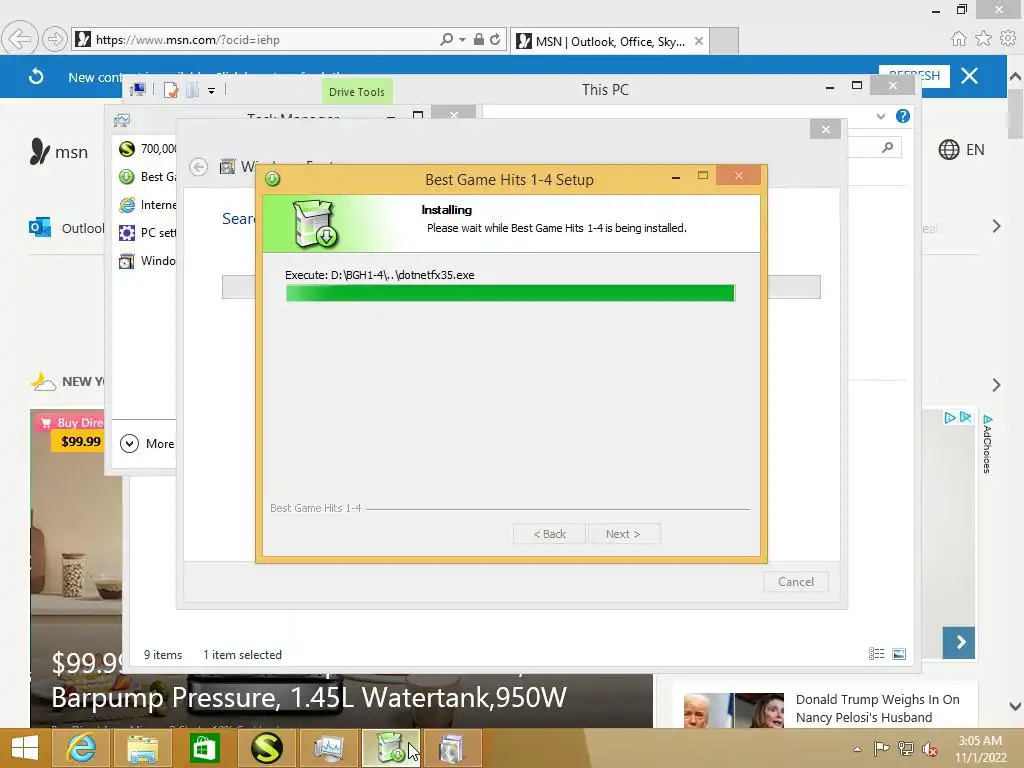Open a new blank browser tab

pos(724,40)
